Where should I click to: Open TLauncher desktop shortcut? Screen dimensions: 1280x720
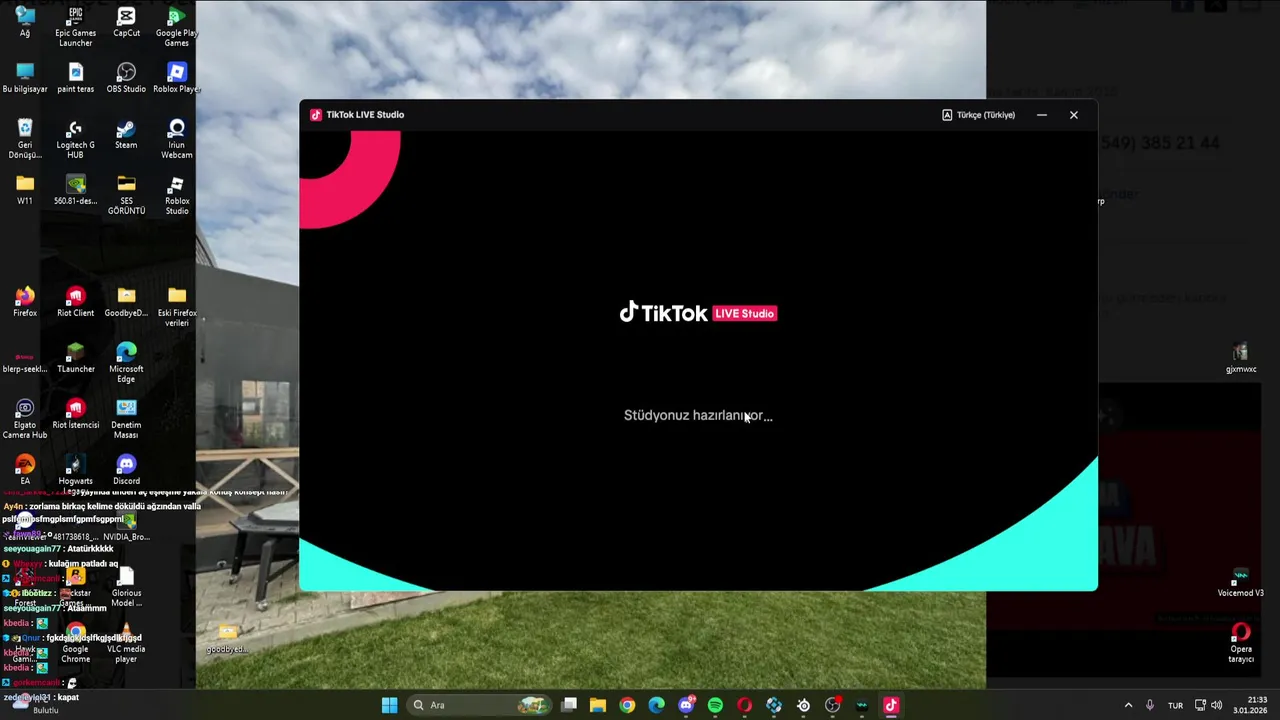coord(75,358)
